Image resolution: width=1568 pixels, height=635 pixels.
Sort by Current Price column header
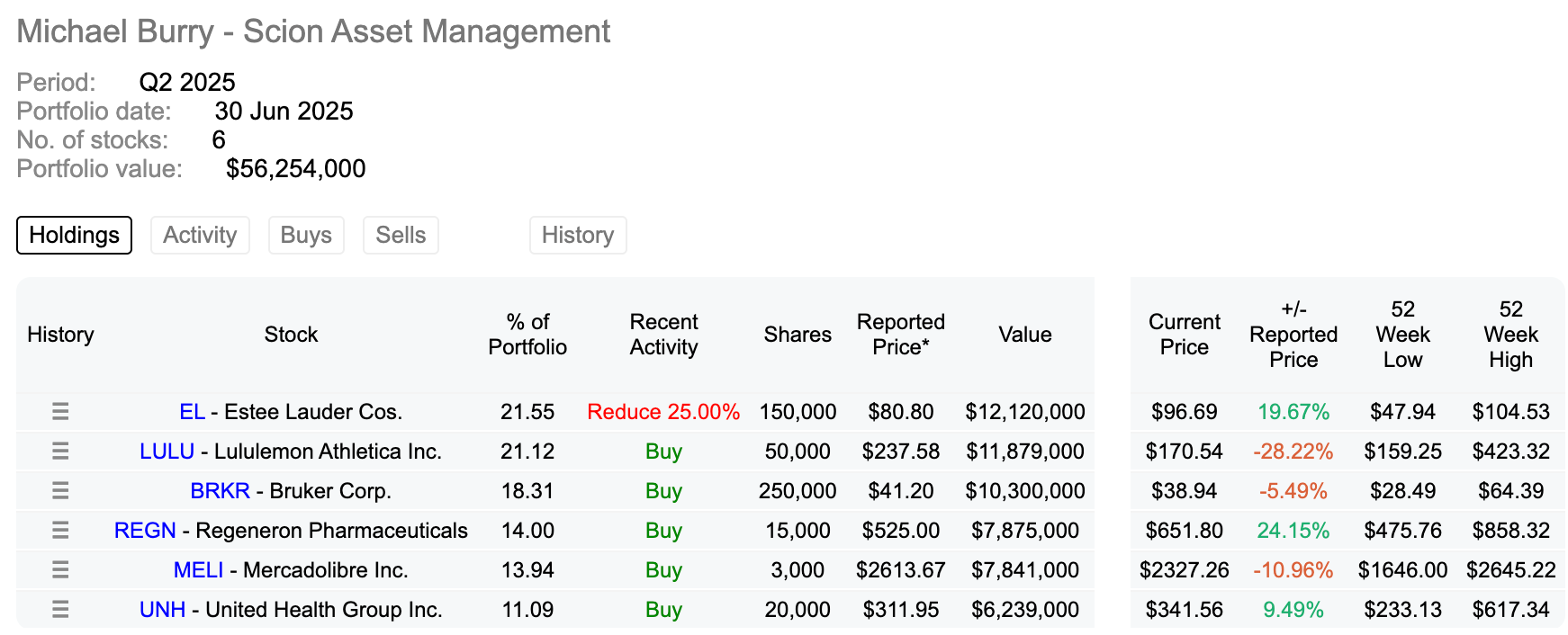click(x=1185, y=335)
